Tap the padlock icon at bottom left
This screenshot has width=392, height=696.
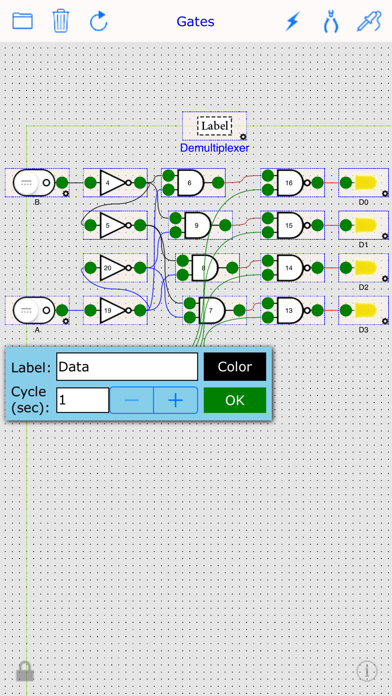click(x=25, y=671)
